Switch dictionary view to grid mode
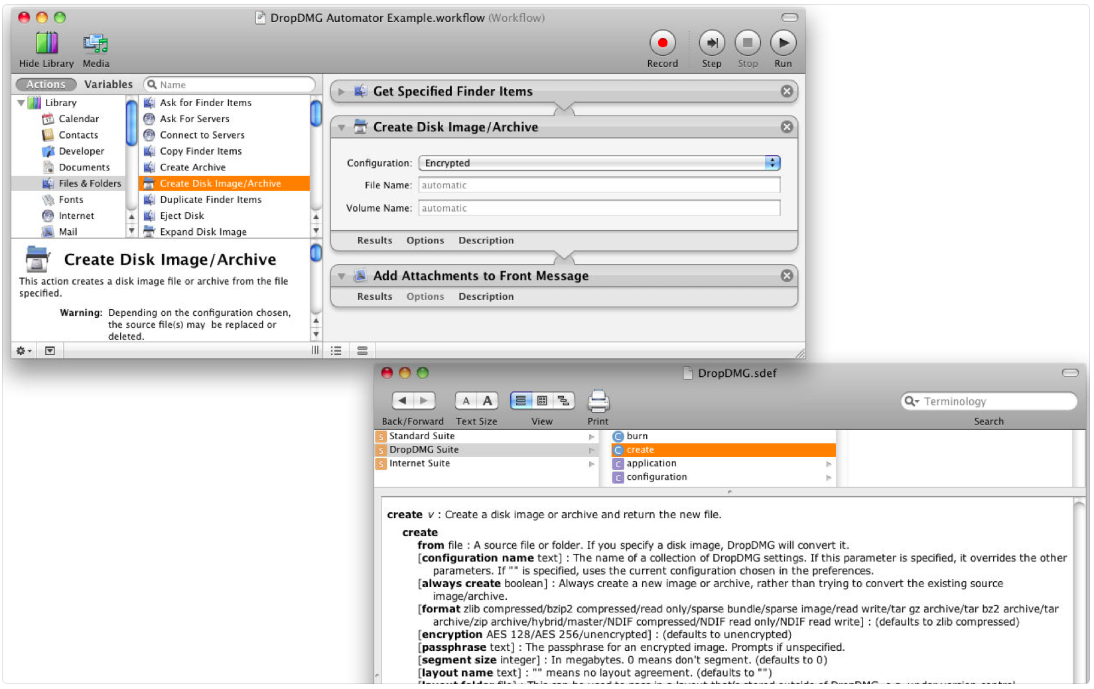 542,400
